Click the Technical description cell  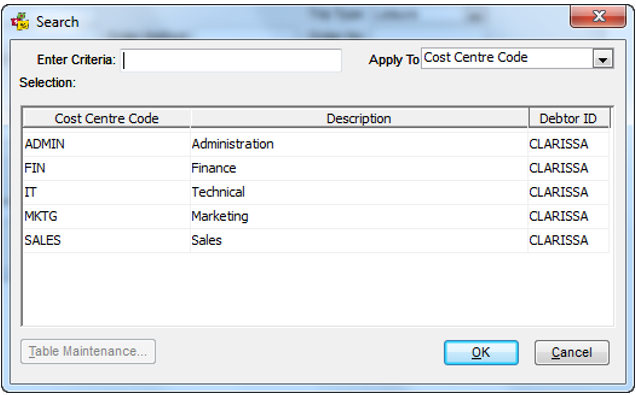pyautogui.click(x=359, y=192)
